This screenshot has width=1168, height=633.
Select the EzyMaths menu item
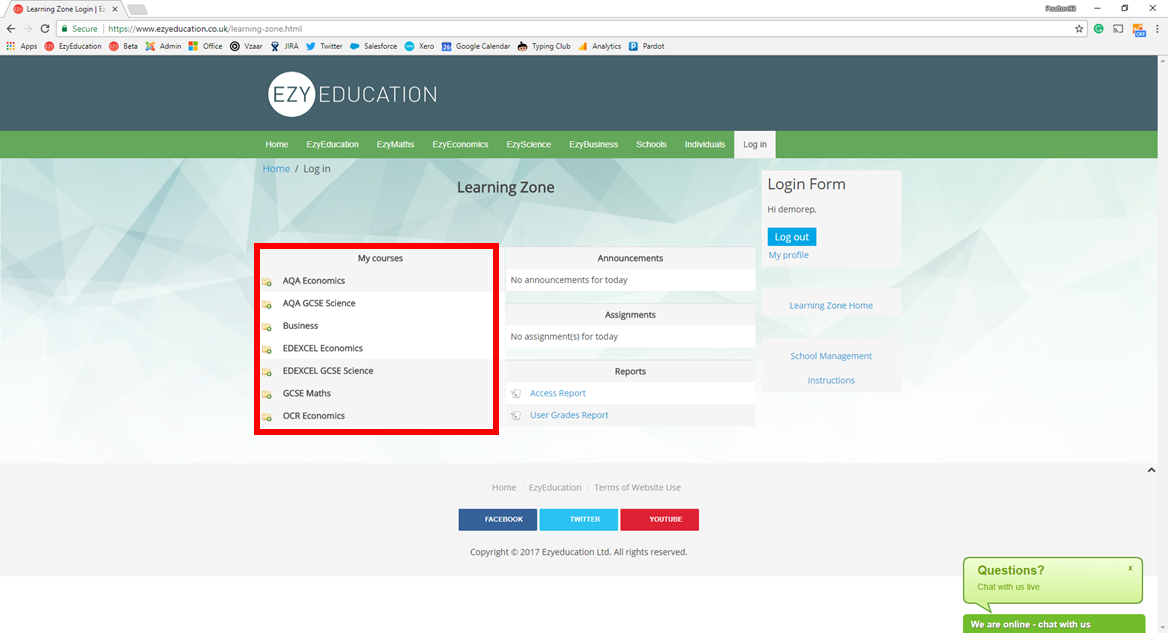tap(395, 144)
